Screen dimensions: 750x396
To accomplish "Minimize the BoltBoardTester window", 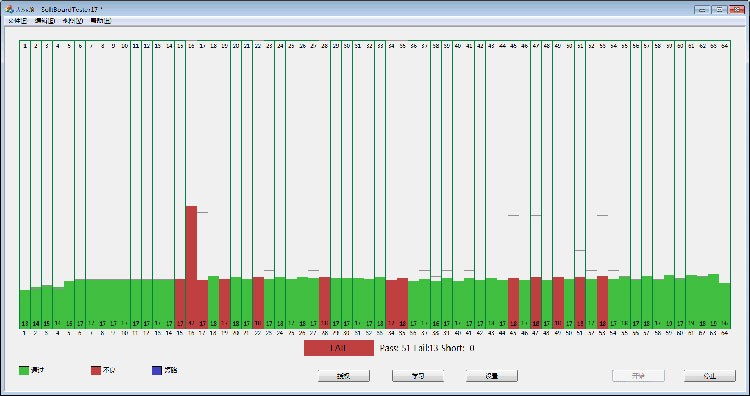I will (702, 9).
